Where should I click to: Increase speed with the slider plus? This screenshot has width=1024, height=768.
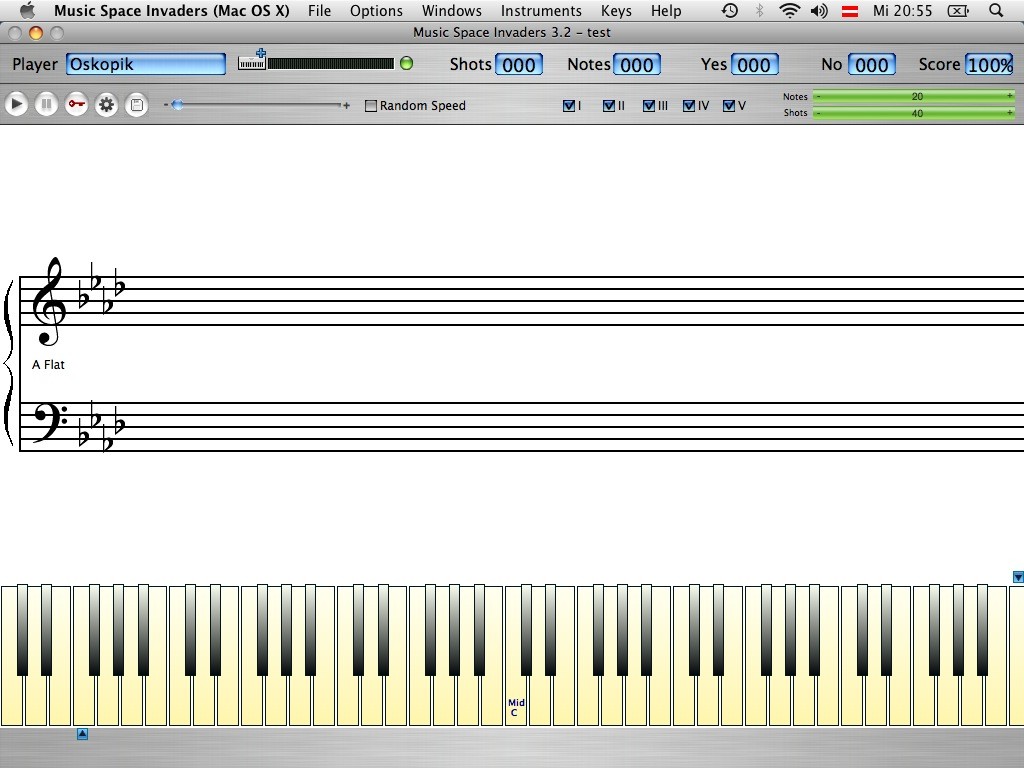click(x=346, y=105)
